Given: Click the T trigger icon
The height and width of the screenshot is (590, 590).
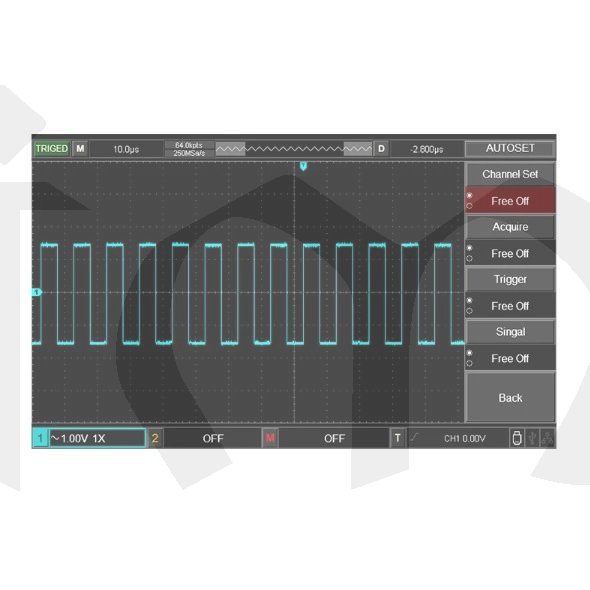Looking at the screenshot, I should point(397,438).
